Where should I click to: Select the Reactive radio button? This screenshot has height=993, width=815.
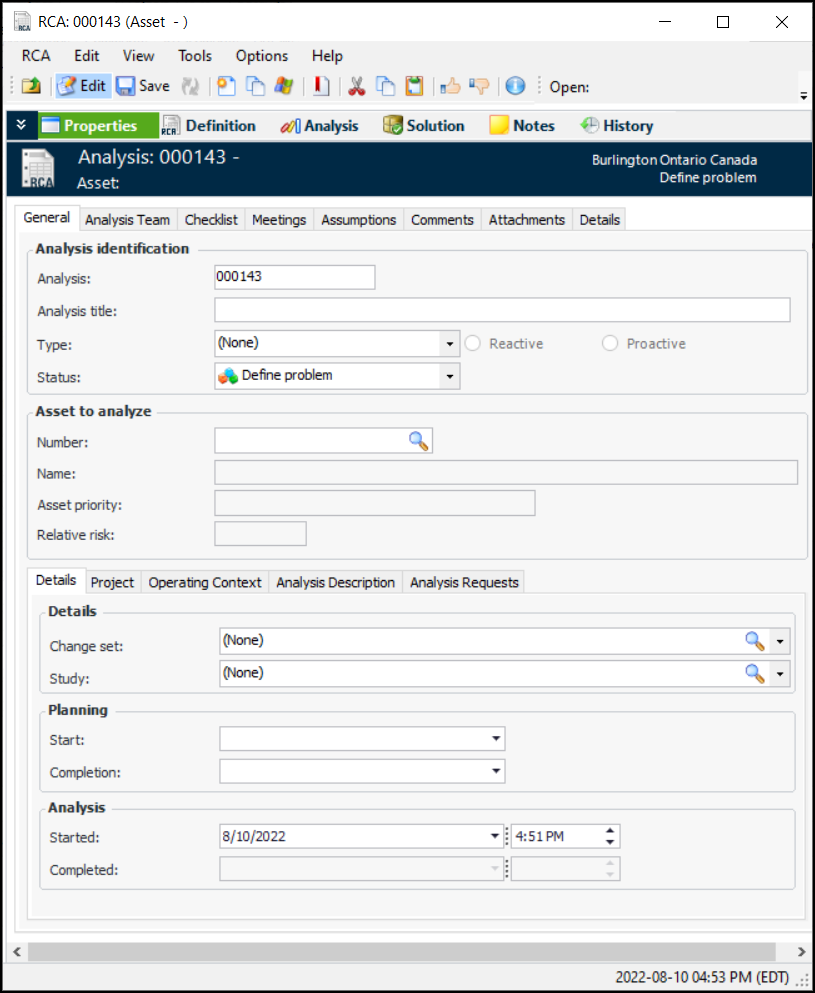point(473,343)
